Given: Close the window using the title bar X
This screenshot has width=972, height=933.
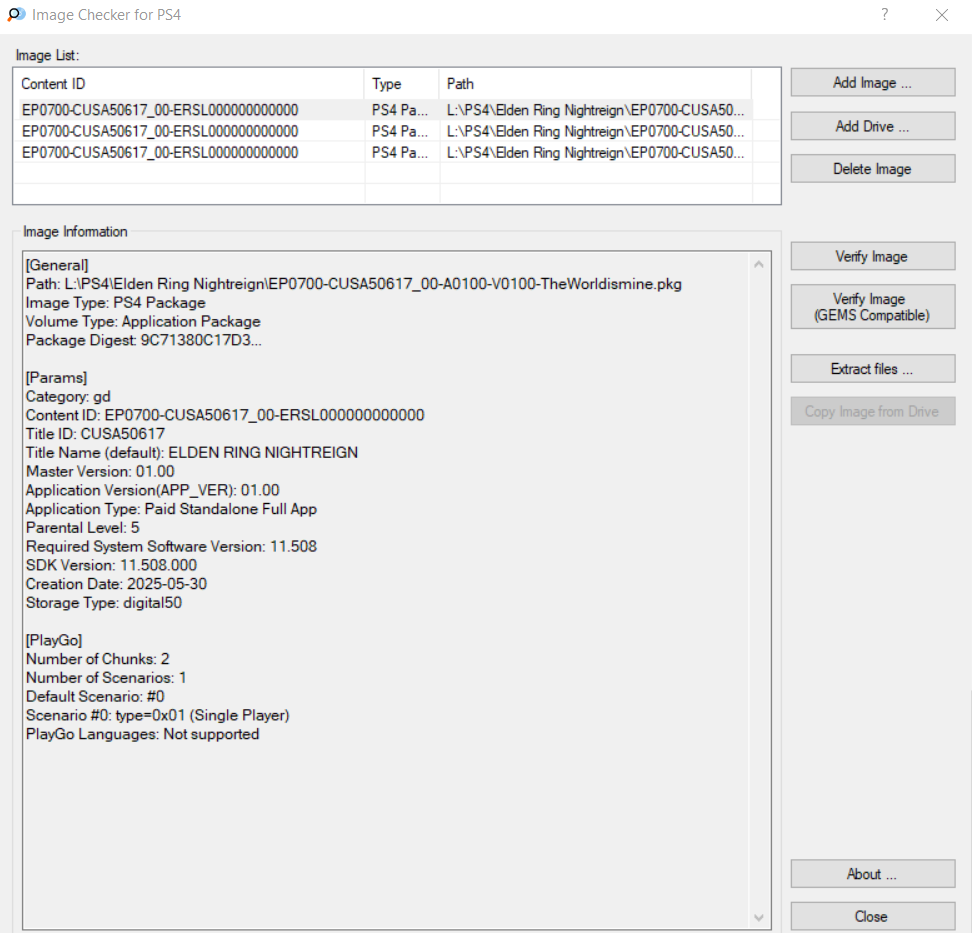Looking at the screenshot, I should tap(941, 15).
